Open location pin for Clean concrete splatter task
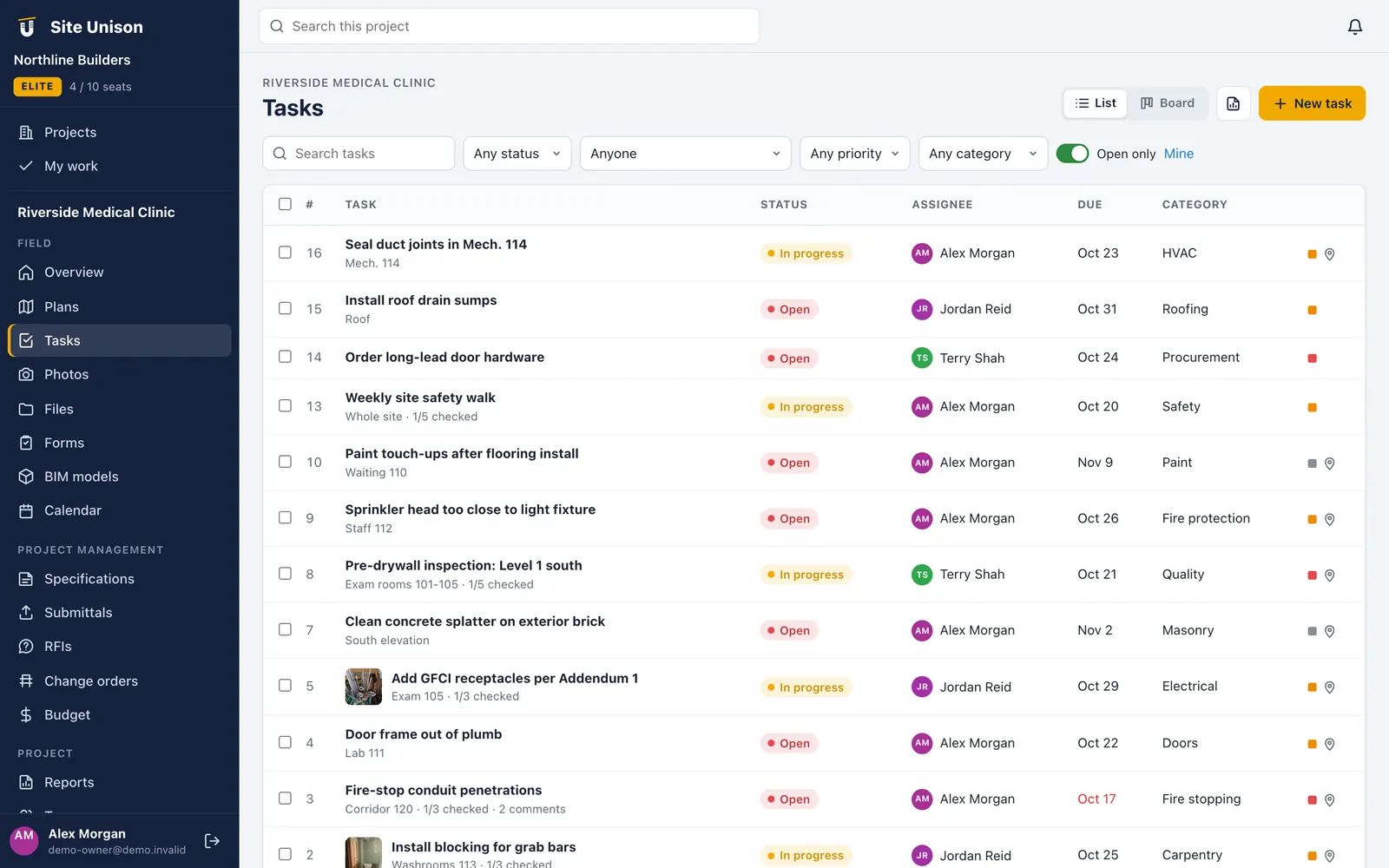The height and width of the screenshot is (868, 1389). click(1329, 631)
